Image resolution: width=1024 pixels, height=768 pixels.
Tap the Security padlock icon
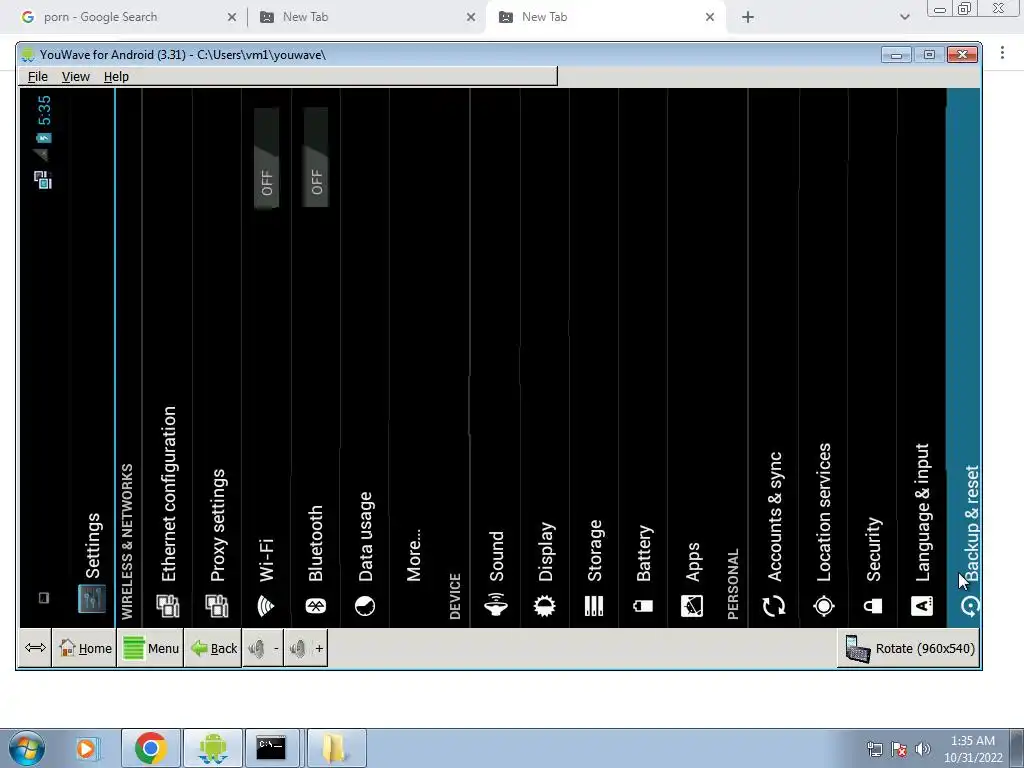pyautogui.click(x=873, y=606)
